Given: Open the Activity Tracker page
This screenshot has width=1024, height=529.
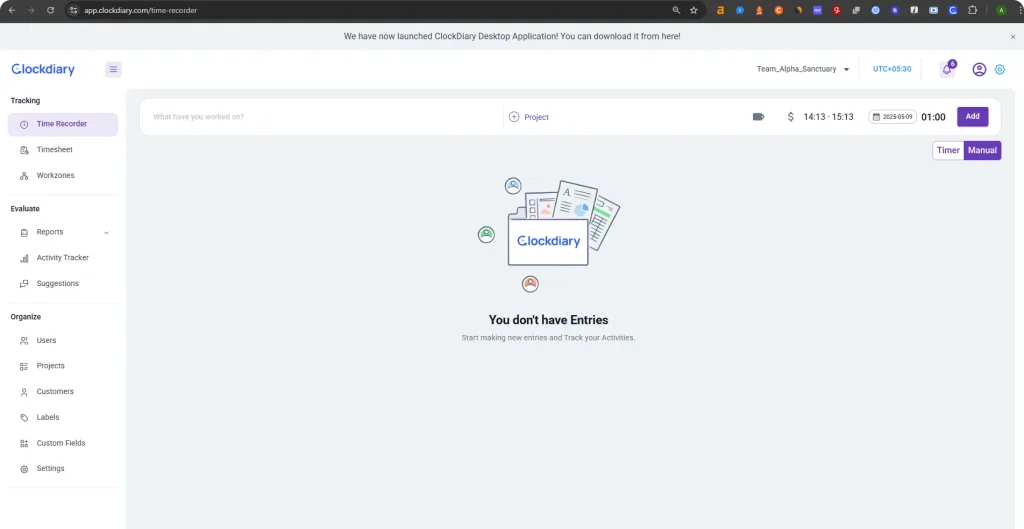Looking at the screenshot, I should 63,258.
